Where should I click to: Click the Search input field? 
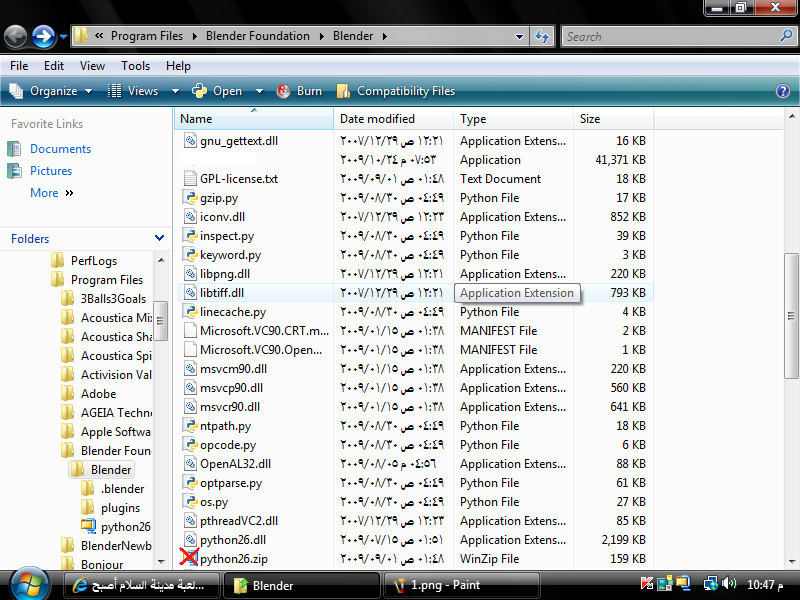(x=671, y=36)
